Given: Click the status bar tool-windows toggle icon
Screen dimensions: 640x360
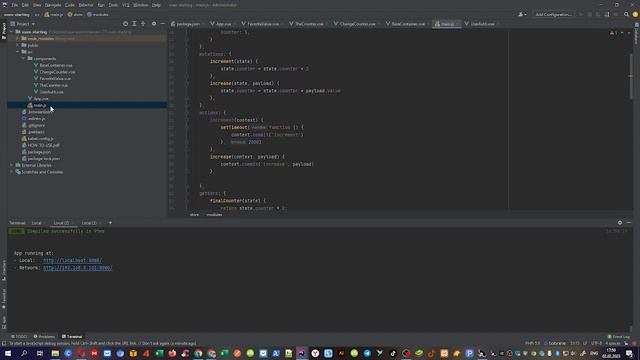Looking at the screenshot, I should coord(4,344).
